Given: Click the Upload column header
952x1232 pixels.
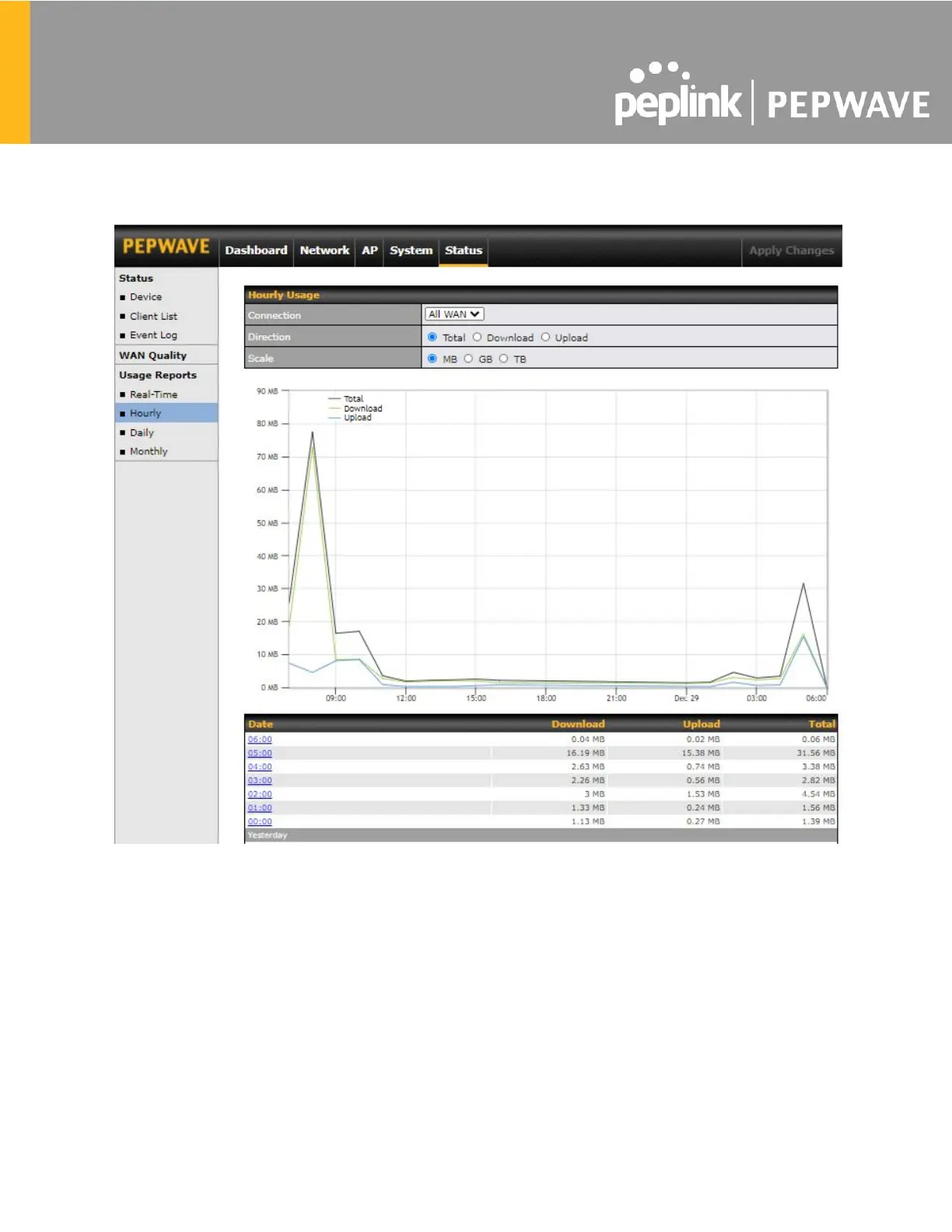Looking at the screenshot, I should tap(702, 724).
